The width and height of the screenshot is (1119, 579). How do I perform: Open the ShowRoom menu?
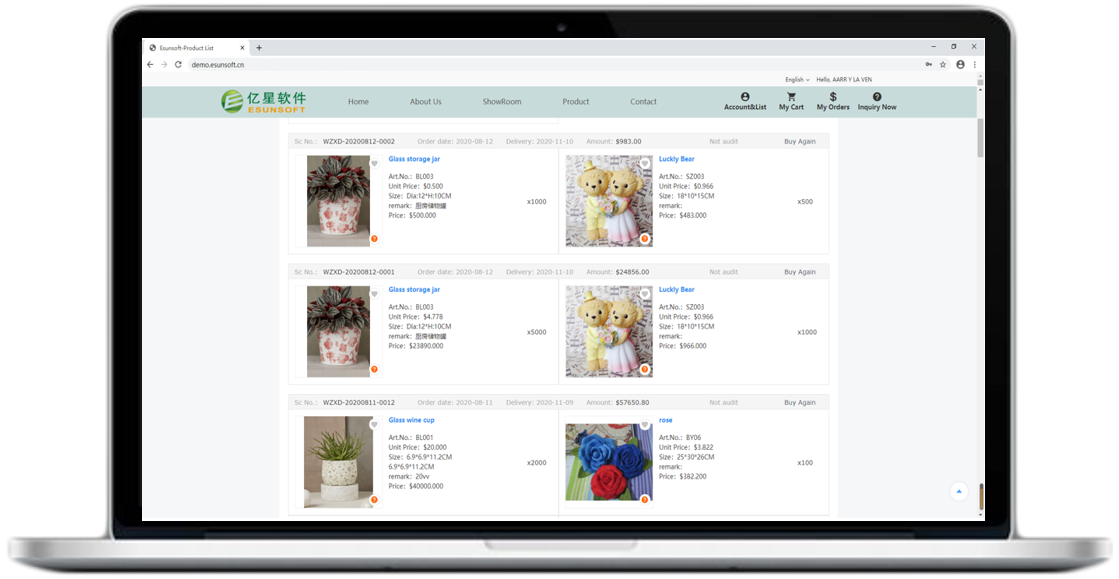pyautogui.click(x=502, y=101)
